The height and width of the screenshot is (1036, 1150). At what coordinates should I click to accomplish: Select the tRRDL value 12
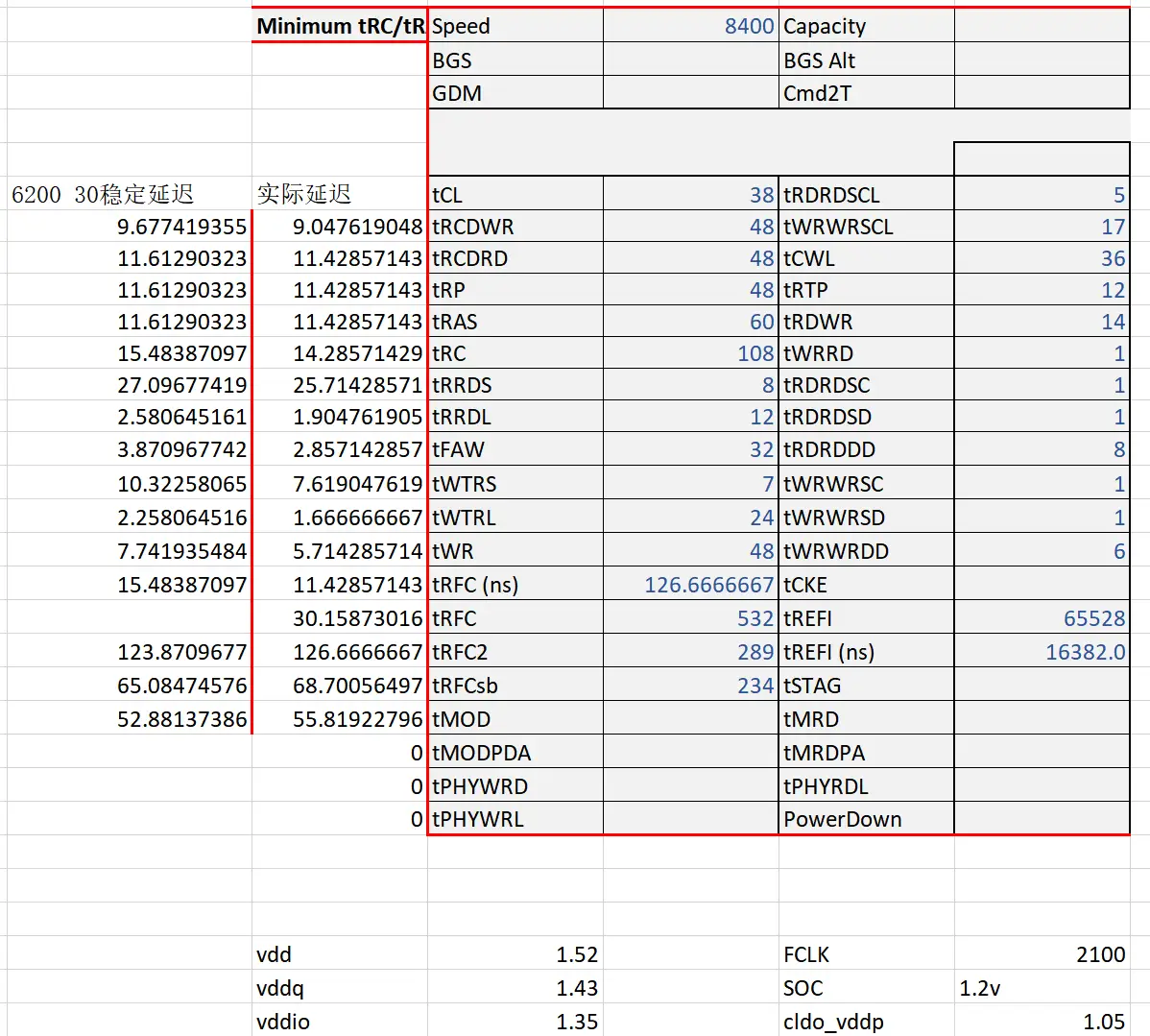[691, 416]
